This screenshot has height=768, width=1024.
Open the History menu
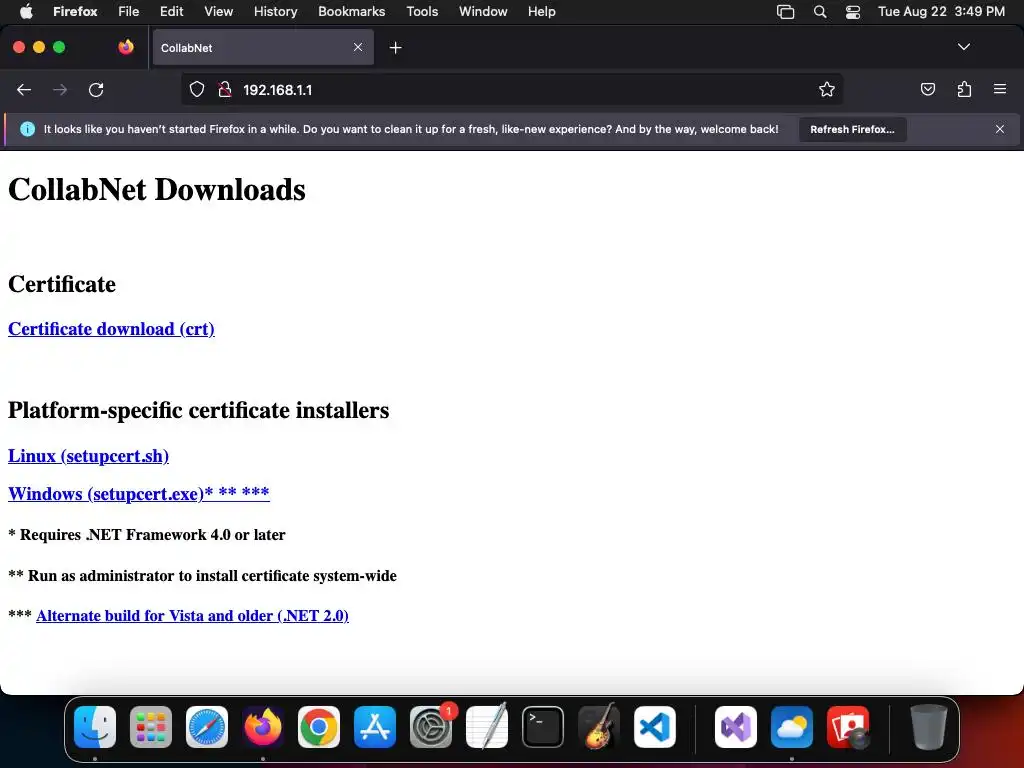275,12
